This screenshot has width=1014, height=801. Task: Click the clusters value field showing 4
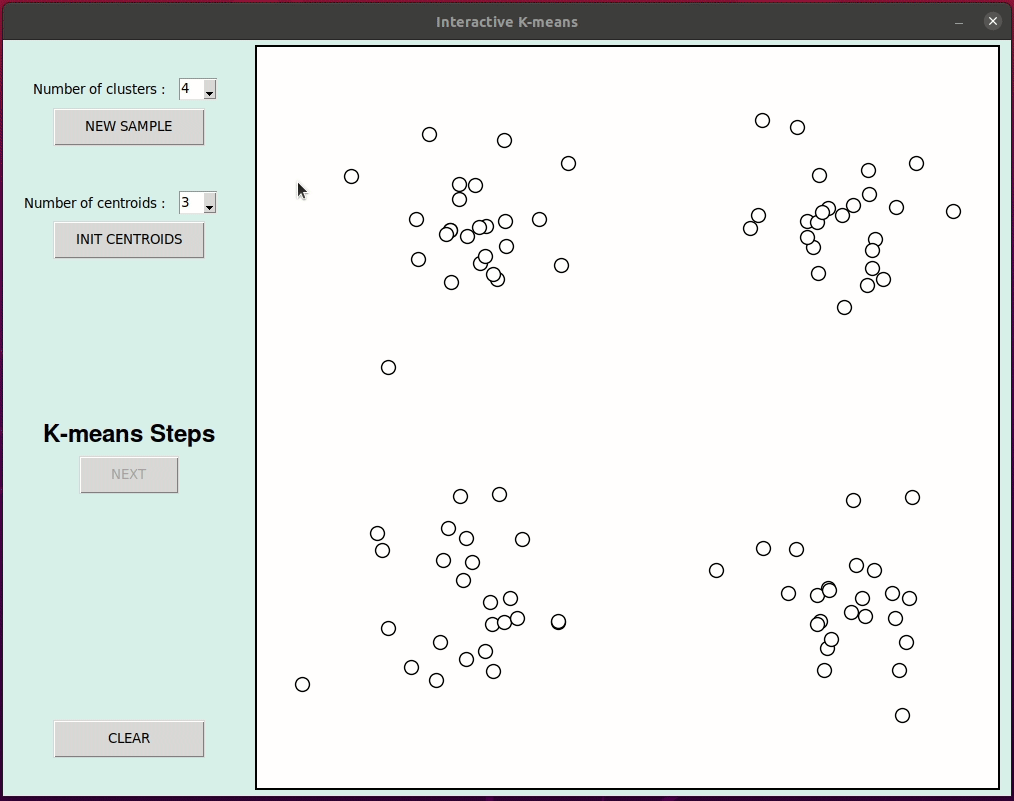(191, 89)
